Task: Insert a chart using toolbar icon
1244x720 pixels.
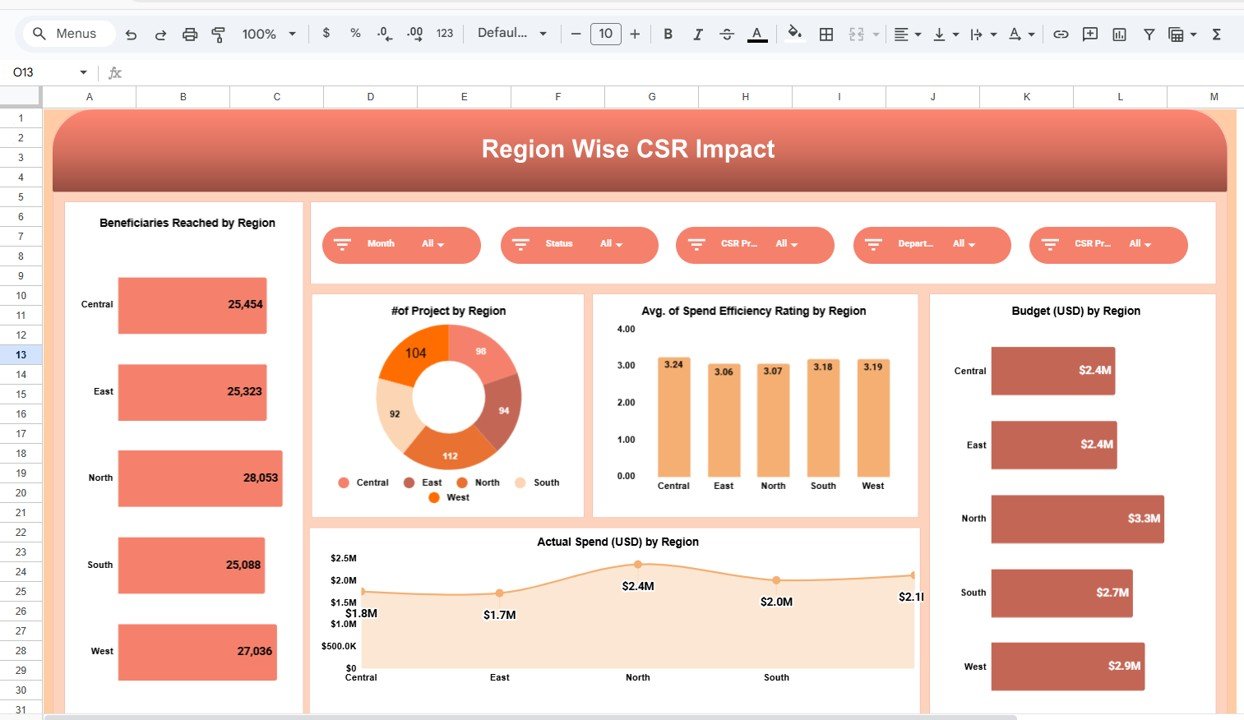Action: point(1119,34)
